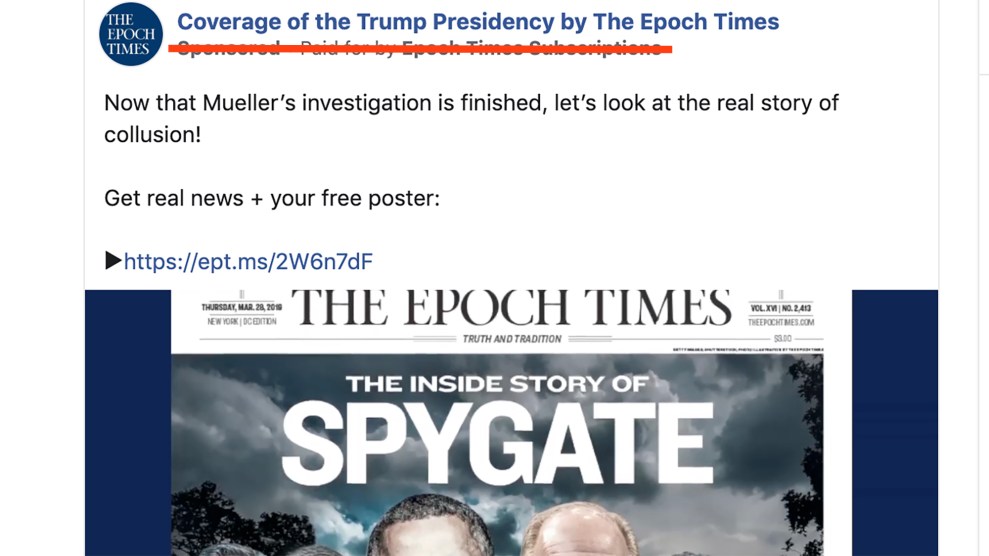Click the 'Get real news' poster line
Screen dimensions: 989x556
(272, 198)
